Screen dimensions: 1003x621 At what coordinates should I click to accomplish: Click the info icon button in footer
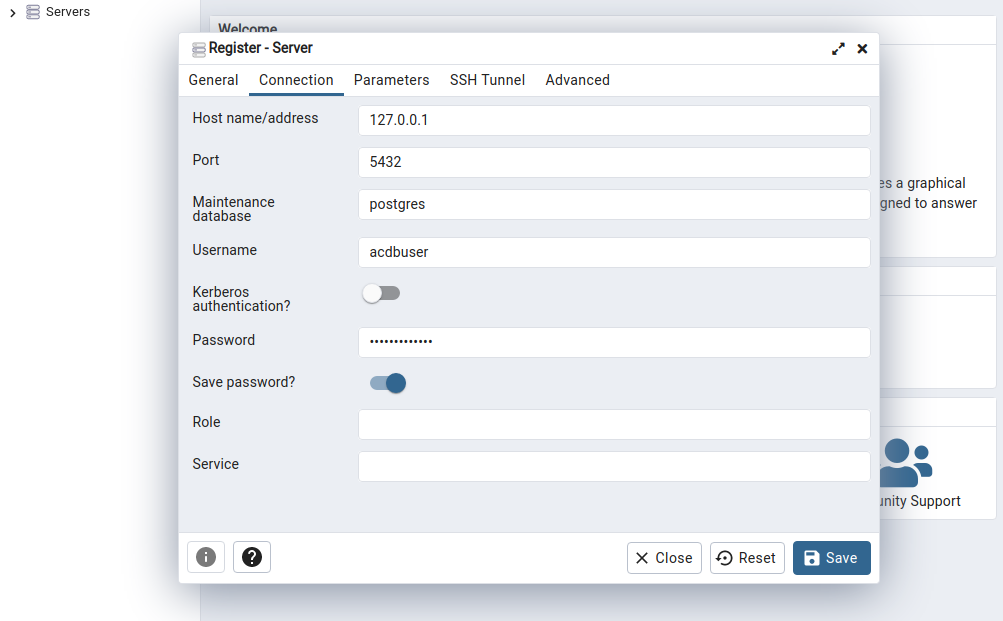pyautogui.click(x=206, y=557)
